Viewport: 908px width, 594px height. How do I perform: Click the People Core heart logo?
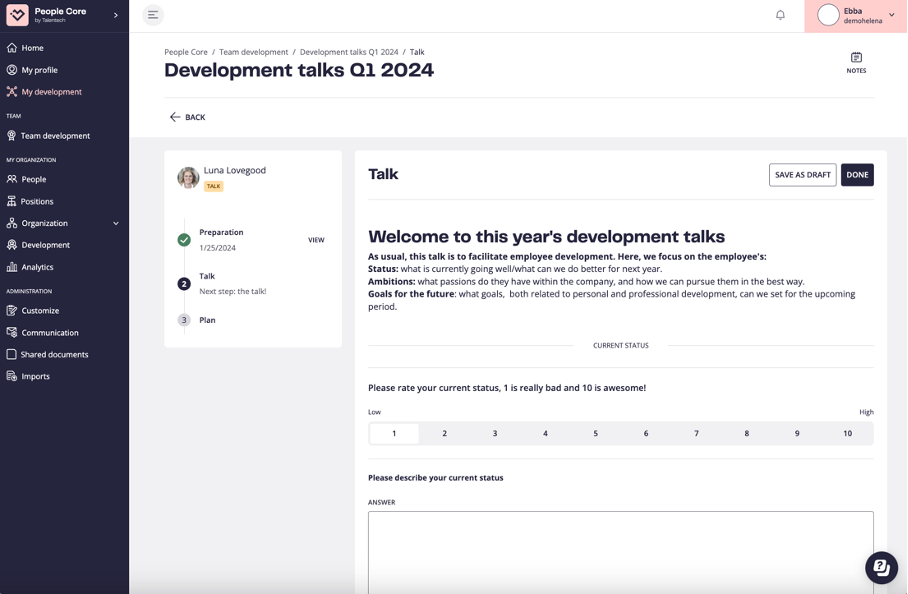[17, 15]
